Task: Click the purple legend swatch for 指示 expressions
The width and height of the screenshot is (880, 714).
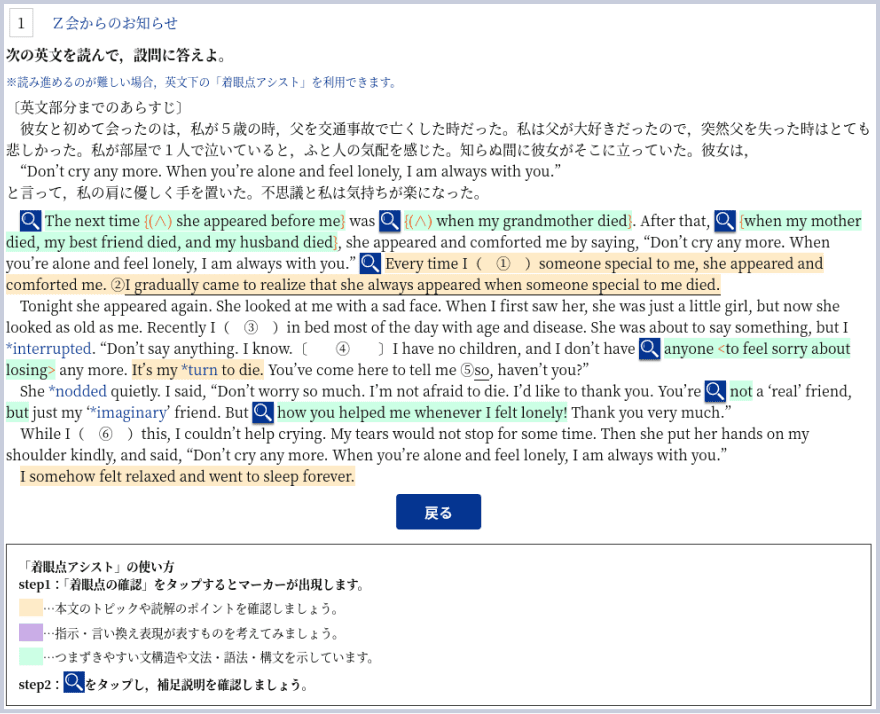Action: click(x=30, y=633)
